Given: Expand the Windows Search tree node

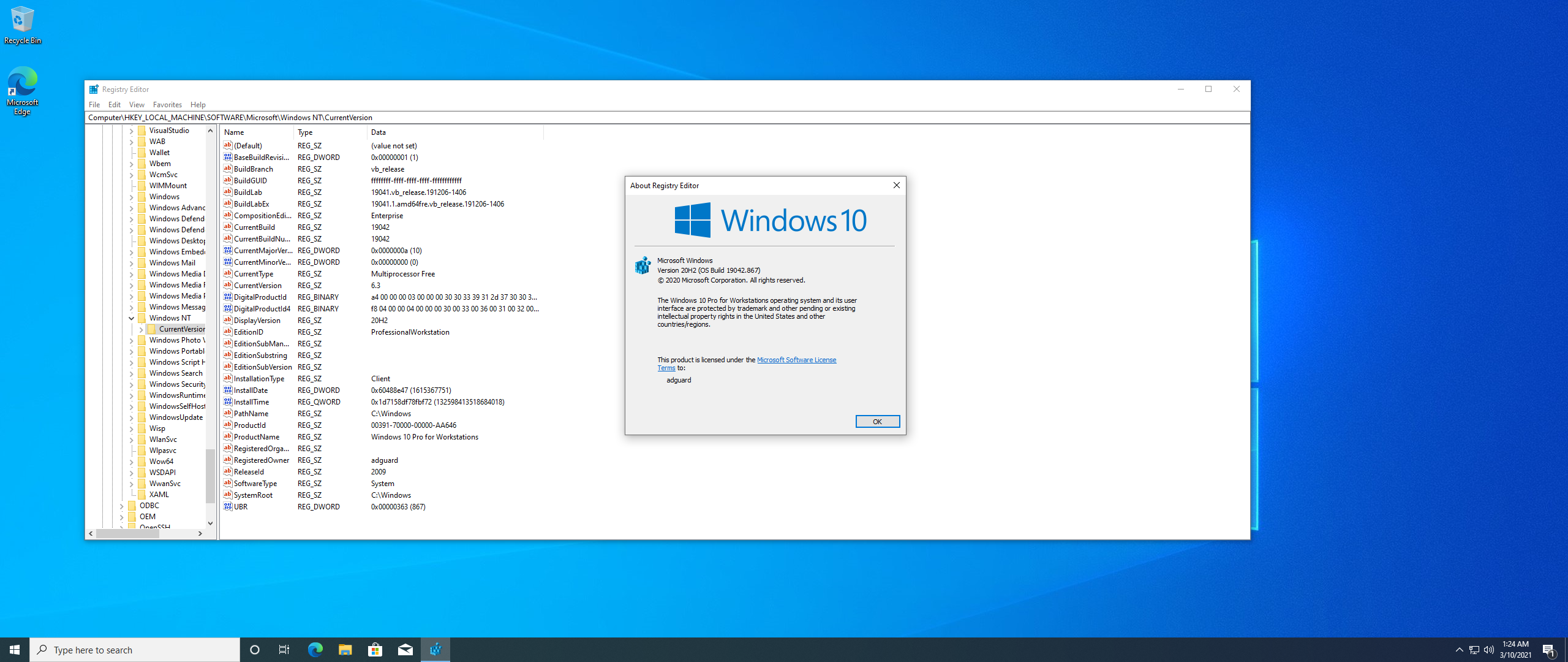Looking at the screenshot, I should tap(131, 373).
